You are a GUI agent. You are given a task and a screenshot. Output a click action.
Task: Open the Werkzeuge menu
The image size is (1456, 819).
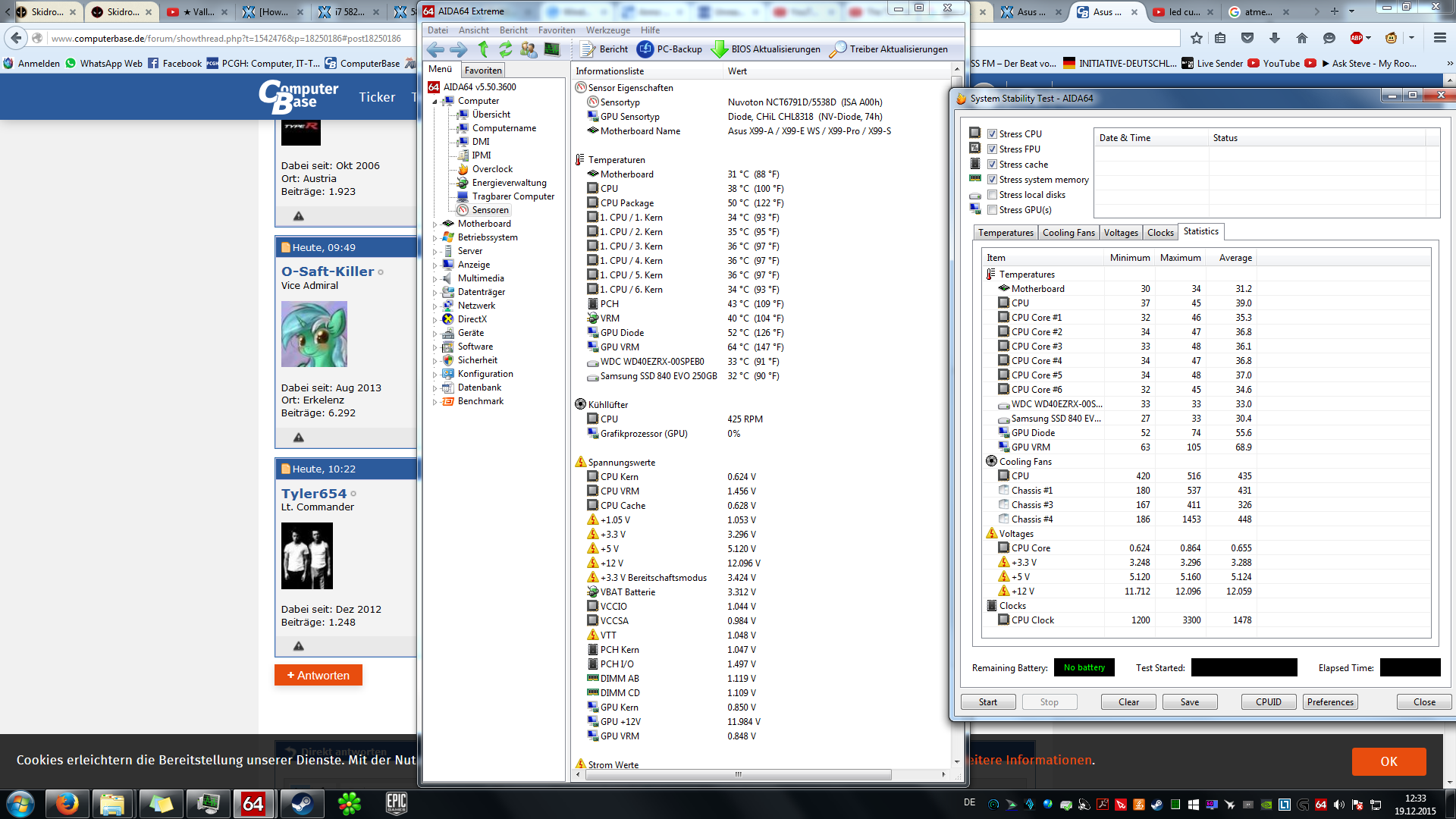click(607, 30)
